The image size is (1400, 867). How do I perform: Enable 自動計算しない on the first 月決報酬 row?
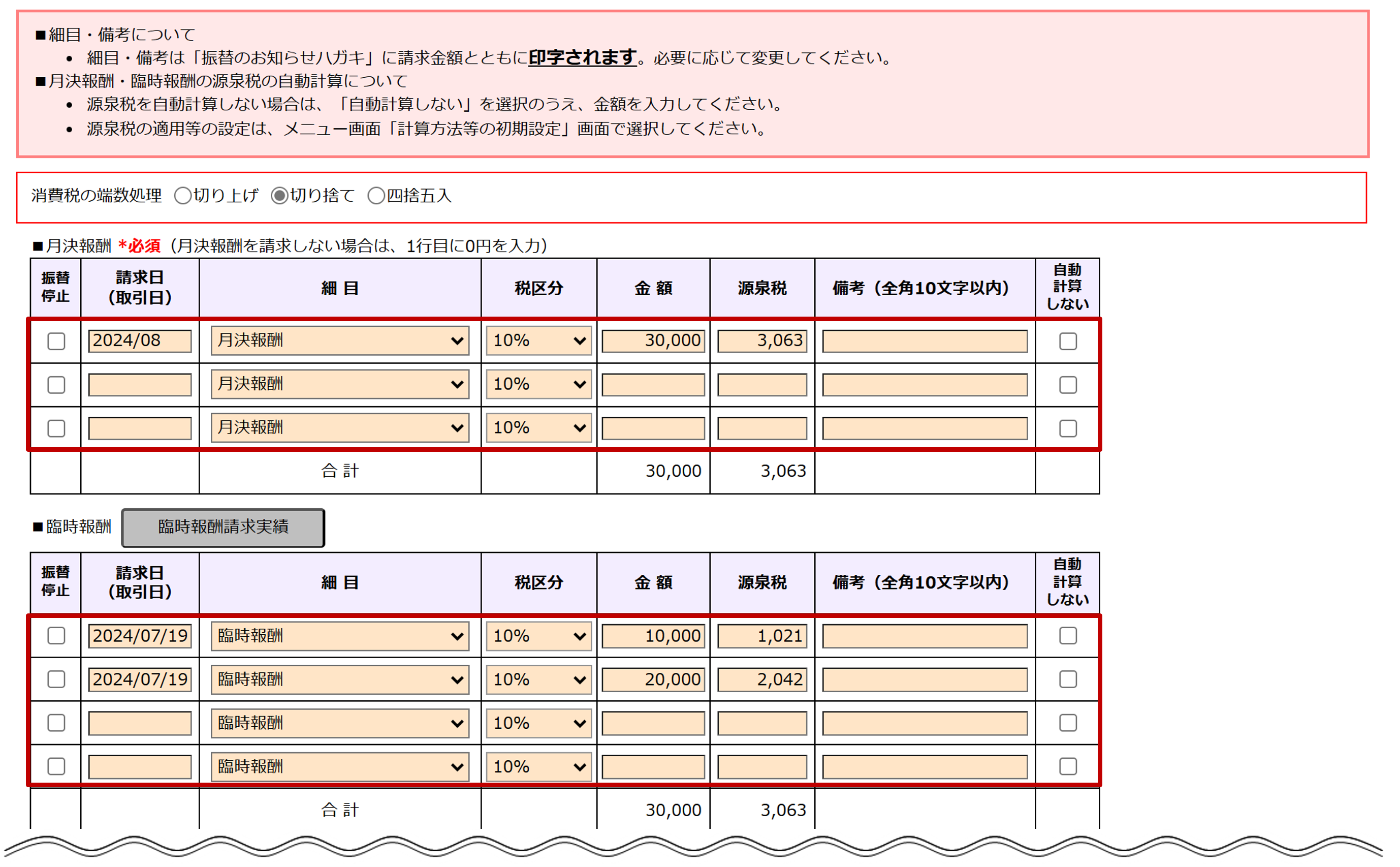tap(1068, 341)
